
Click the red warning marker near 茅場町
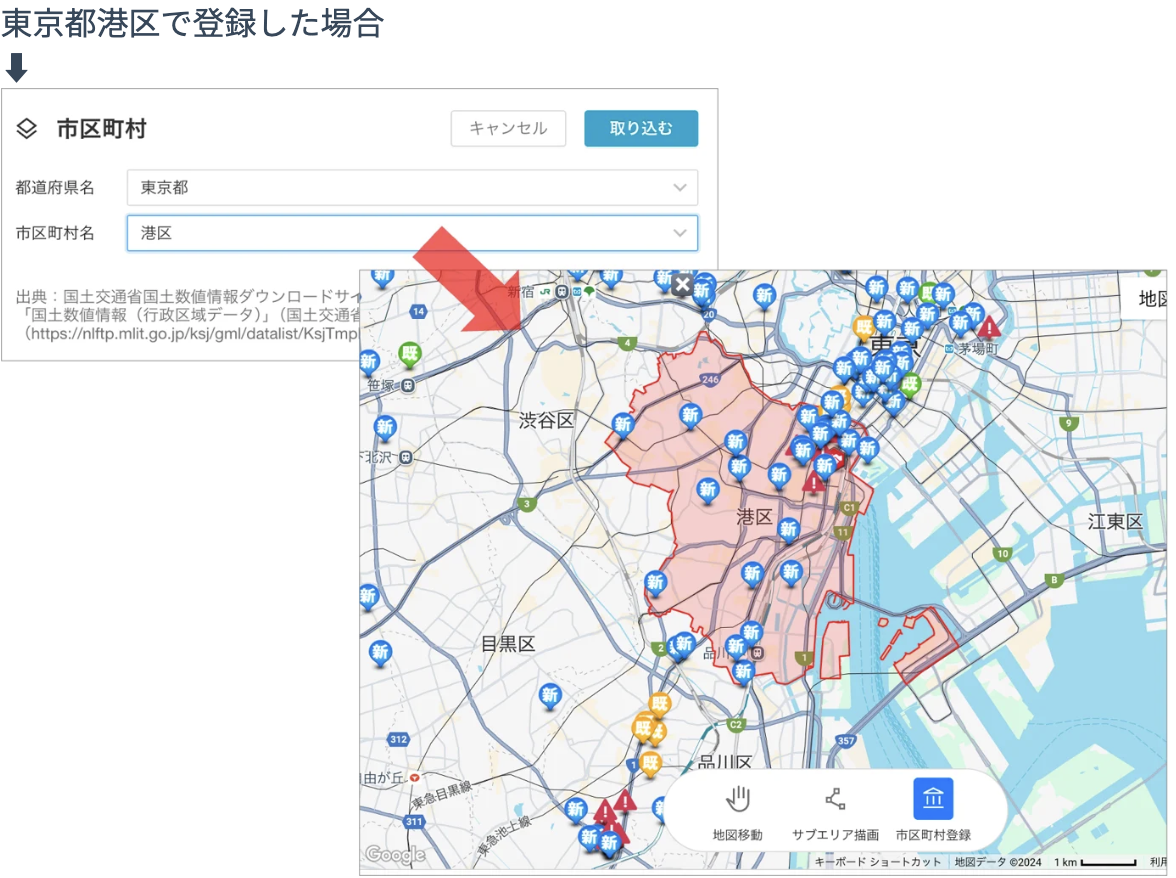(989, 327)
